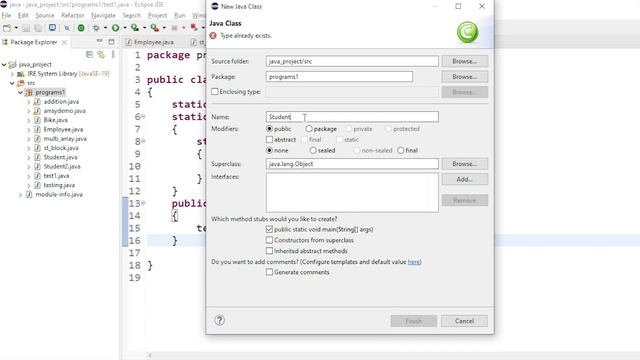Open the Run dropdown arrow
640x360 pixels.
click(125, 28)
